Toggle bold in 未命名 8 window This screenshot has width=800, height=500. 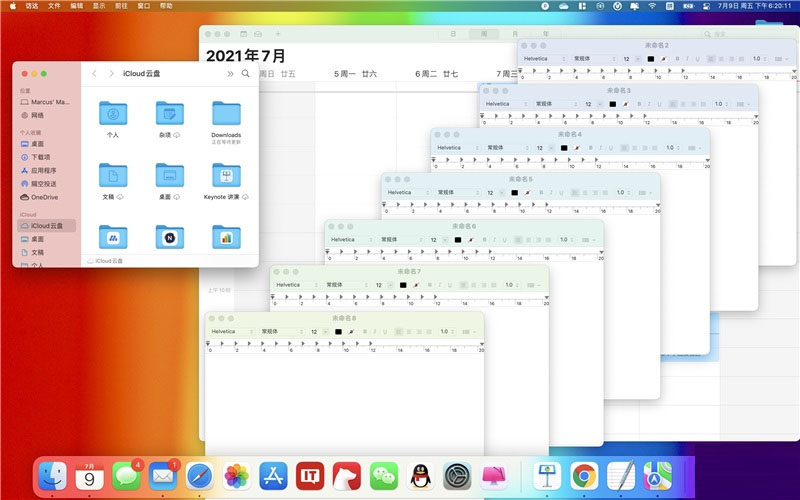coord(364,331)
